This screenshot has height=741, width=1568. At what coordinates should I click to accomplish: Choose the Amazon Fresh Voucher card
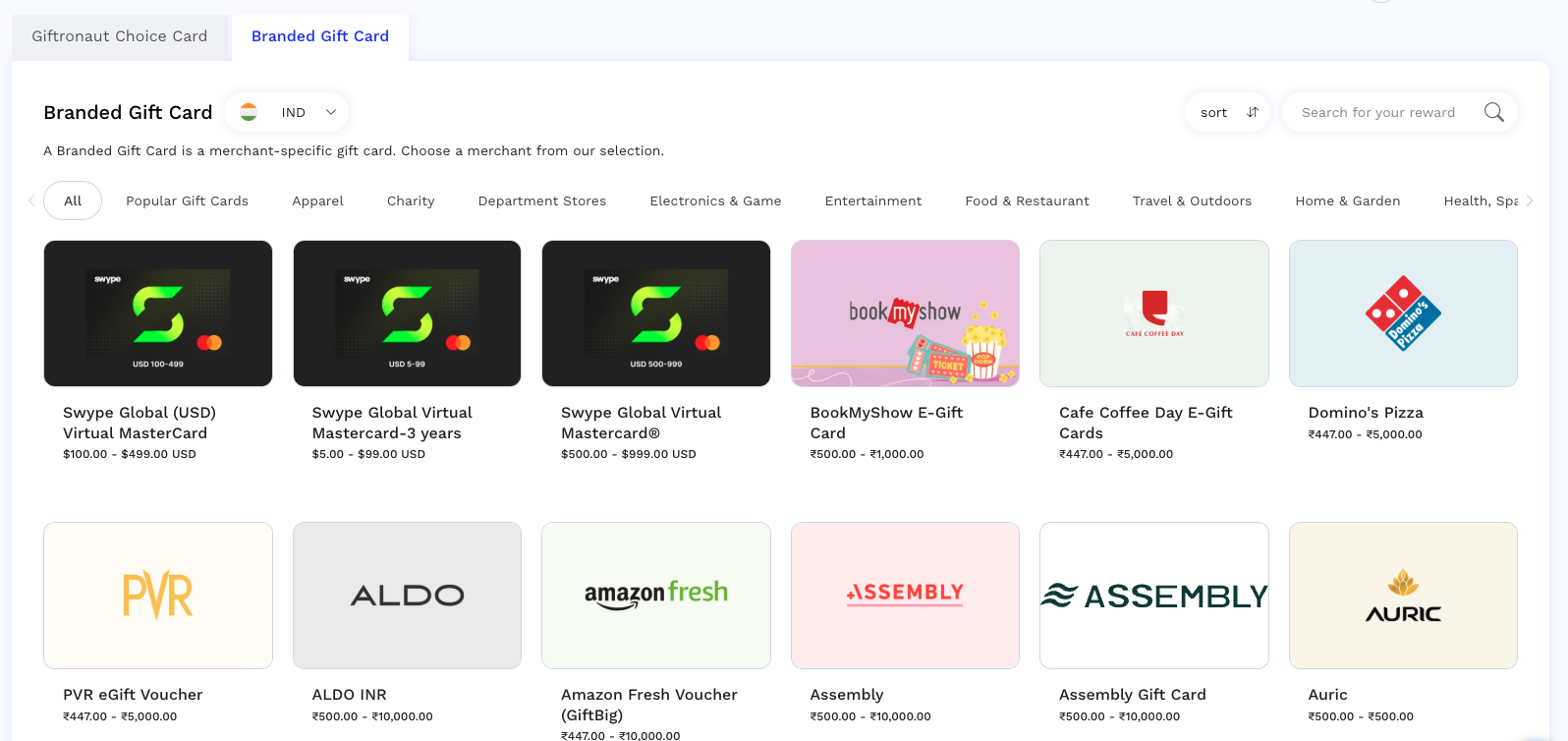pos(655,596)
